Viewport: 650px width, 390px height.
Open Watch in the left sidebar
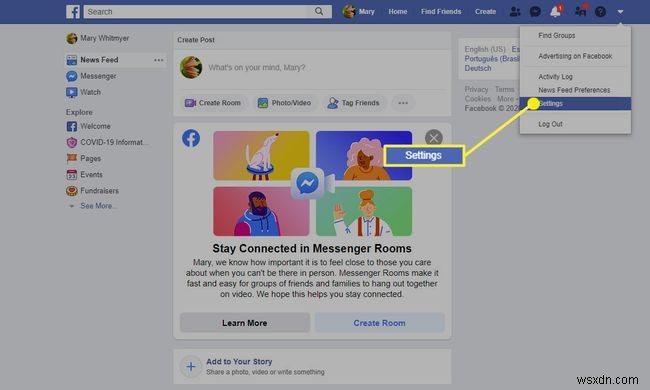(x=90, y=92)
